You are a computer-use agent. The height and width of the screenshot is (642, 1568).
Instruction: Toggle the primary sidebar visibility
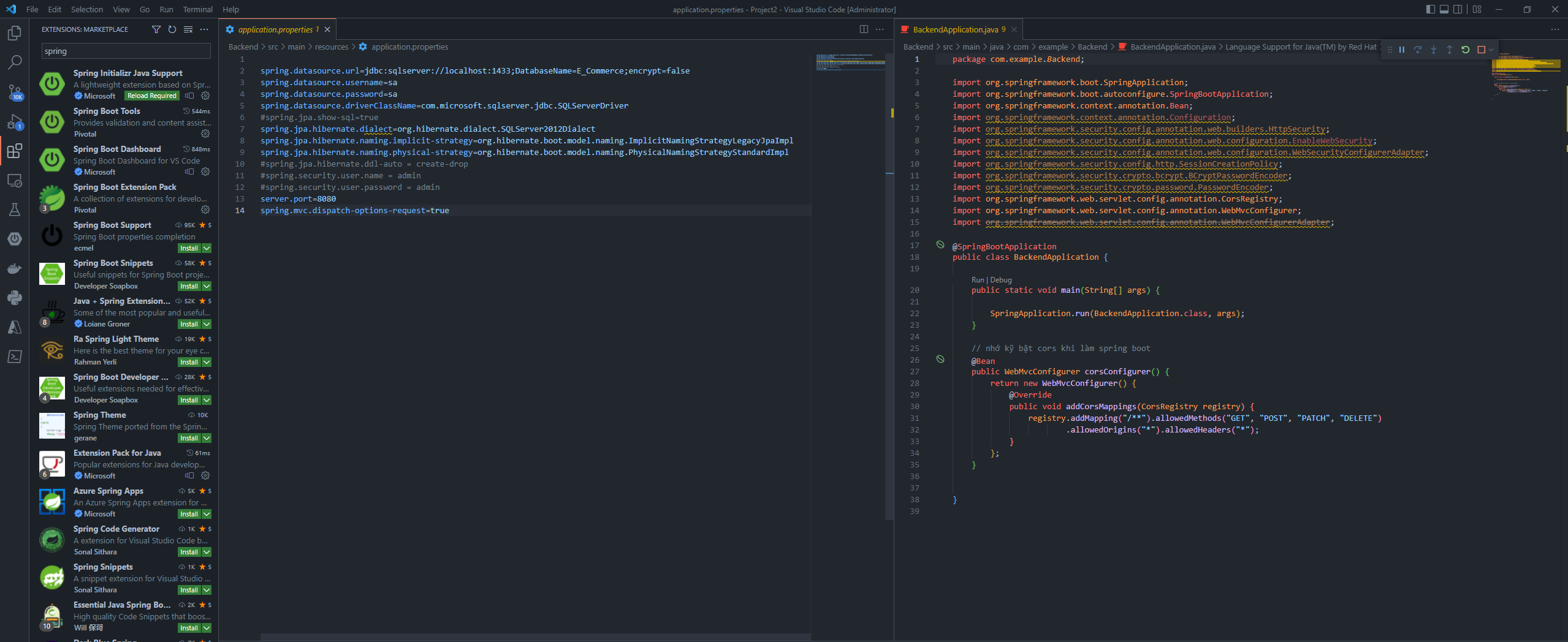point(1429,9)
